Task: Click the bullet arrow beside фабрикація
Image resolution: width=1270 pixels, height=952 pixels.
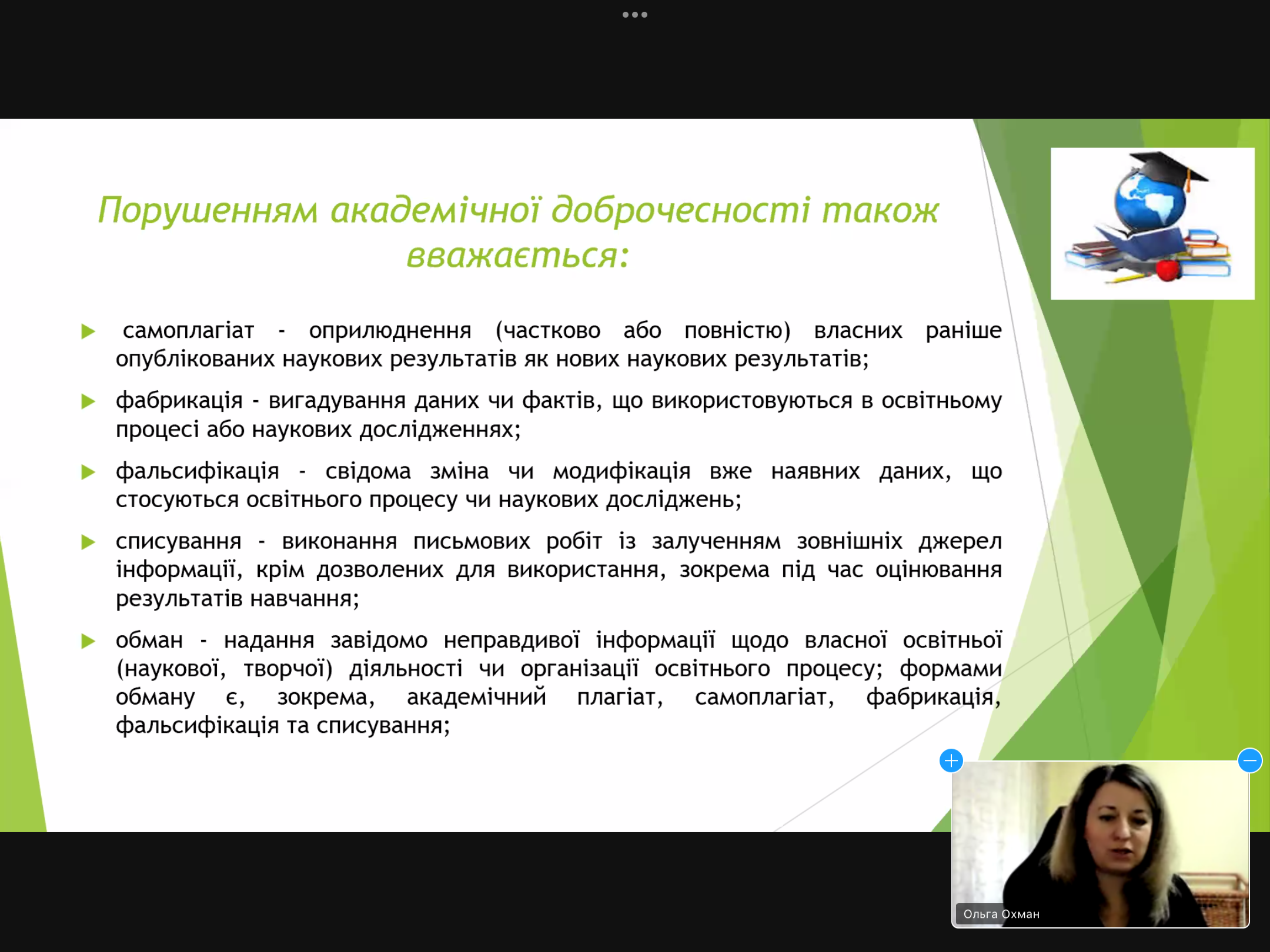Action: point(88,402)
